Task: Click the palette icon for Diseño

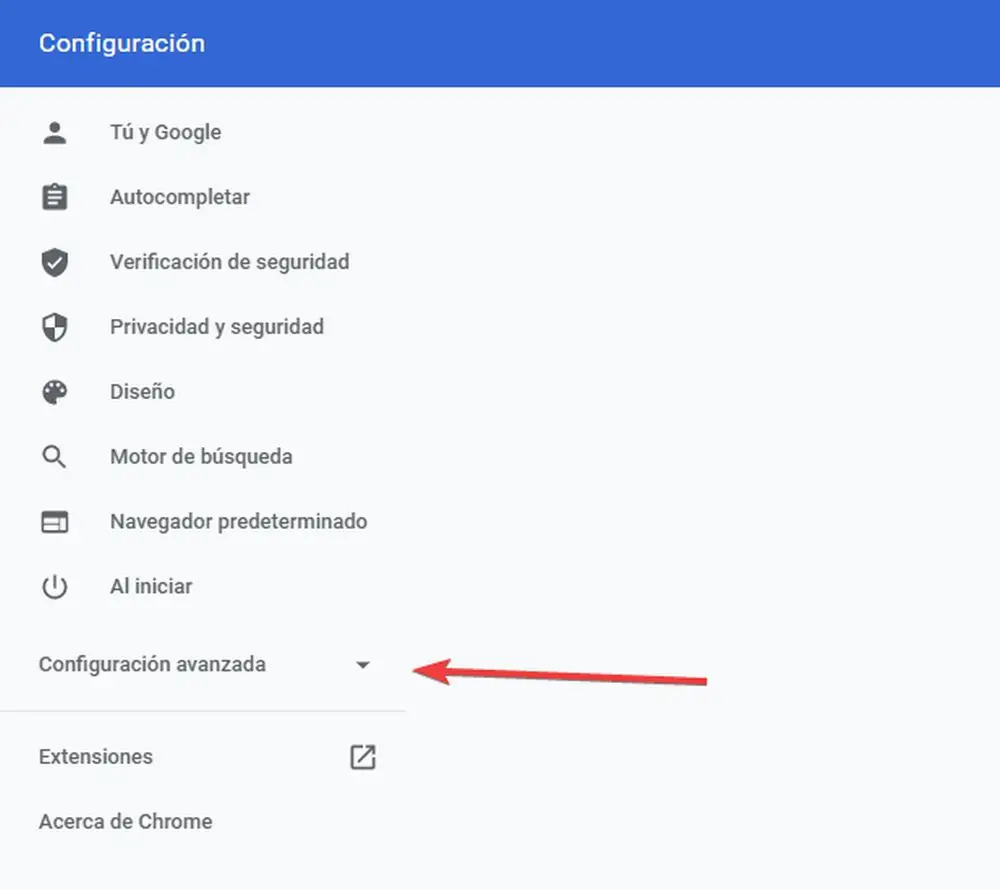Action: [x=54, y=392]
